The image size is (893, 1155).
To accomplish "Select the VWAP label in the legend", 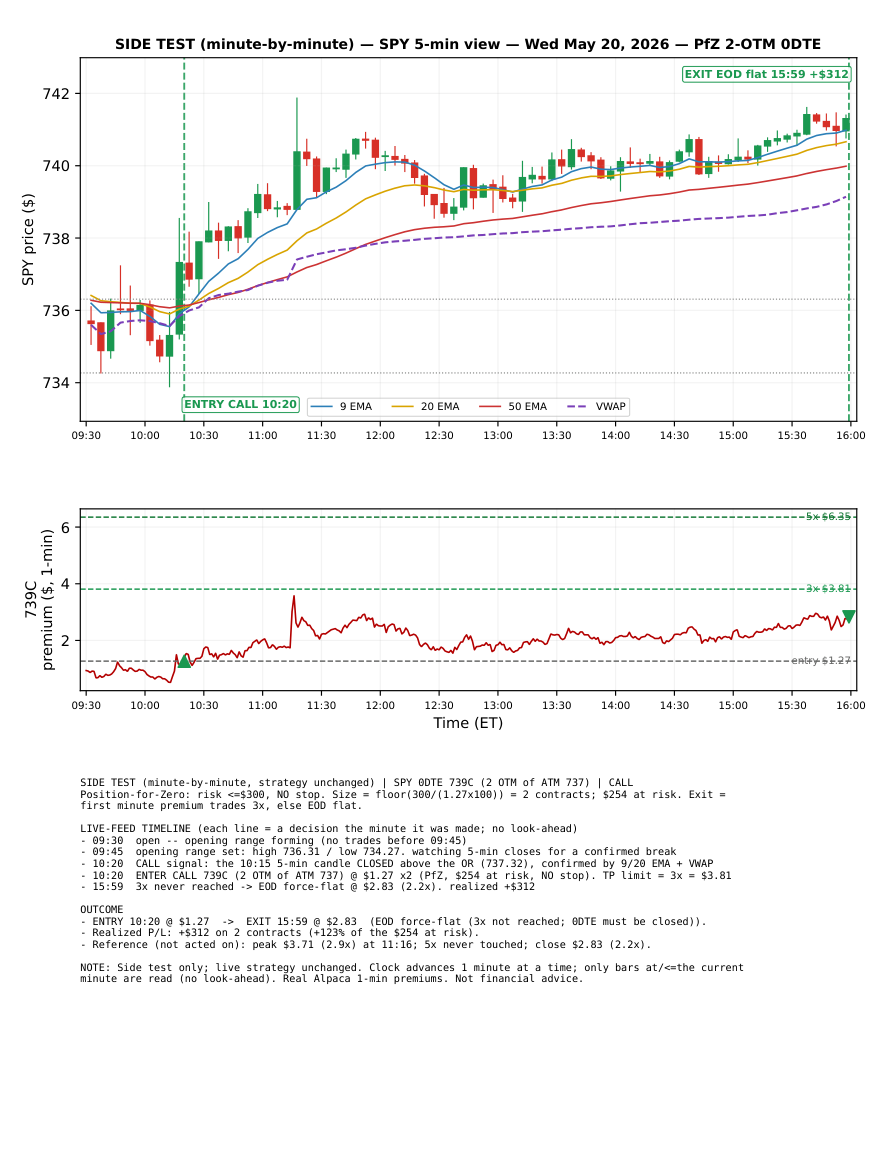I will tap(610, 407).
